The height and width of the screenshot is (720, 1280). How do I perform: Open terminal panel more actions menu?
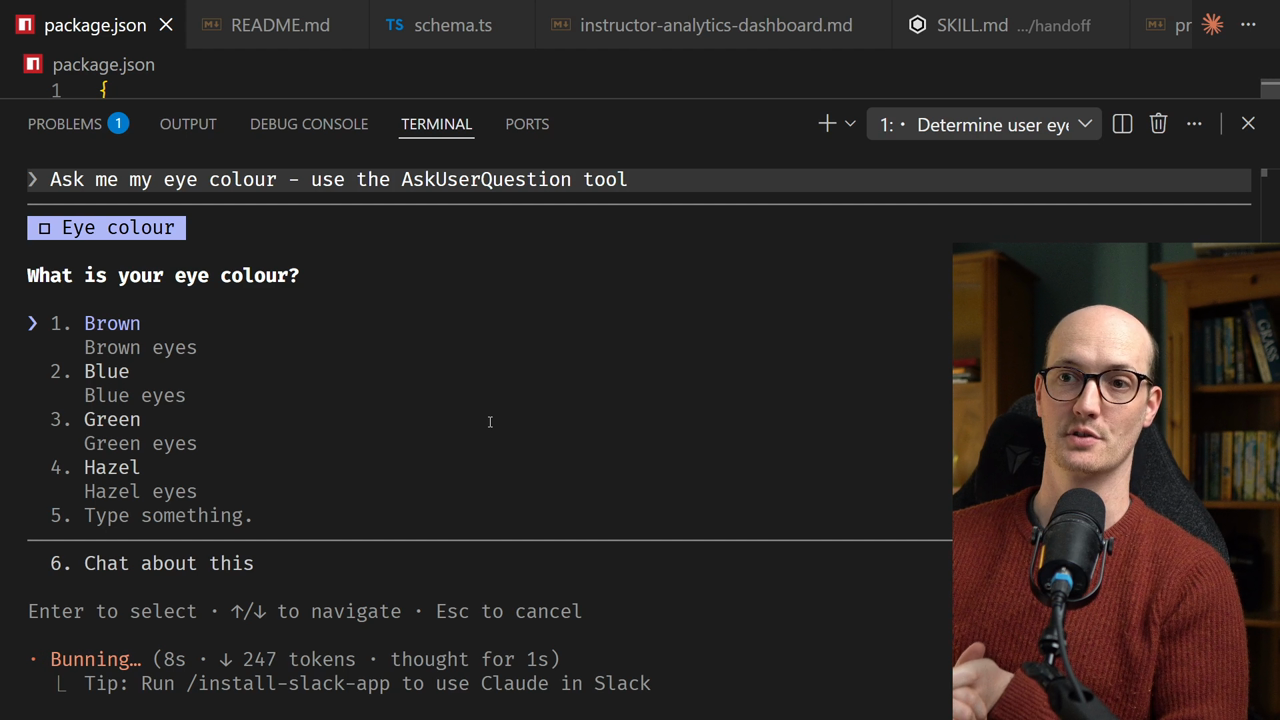pyautogui.click(x=1194, y=124)
